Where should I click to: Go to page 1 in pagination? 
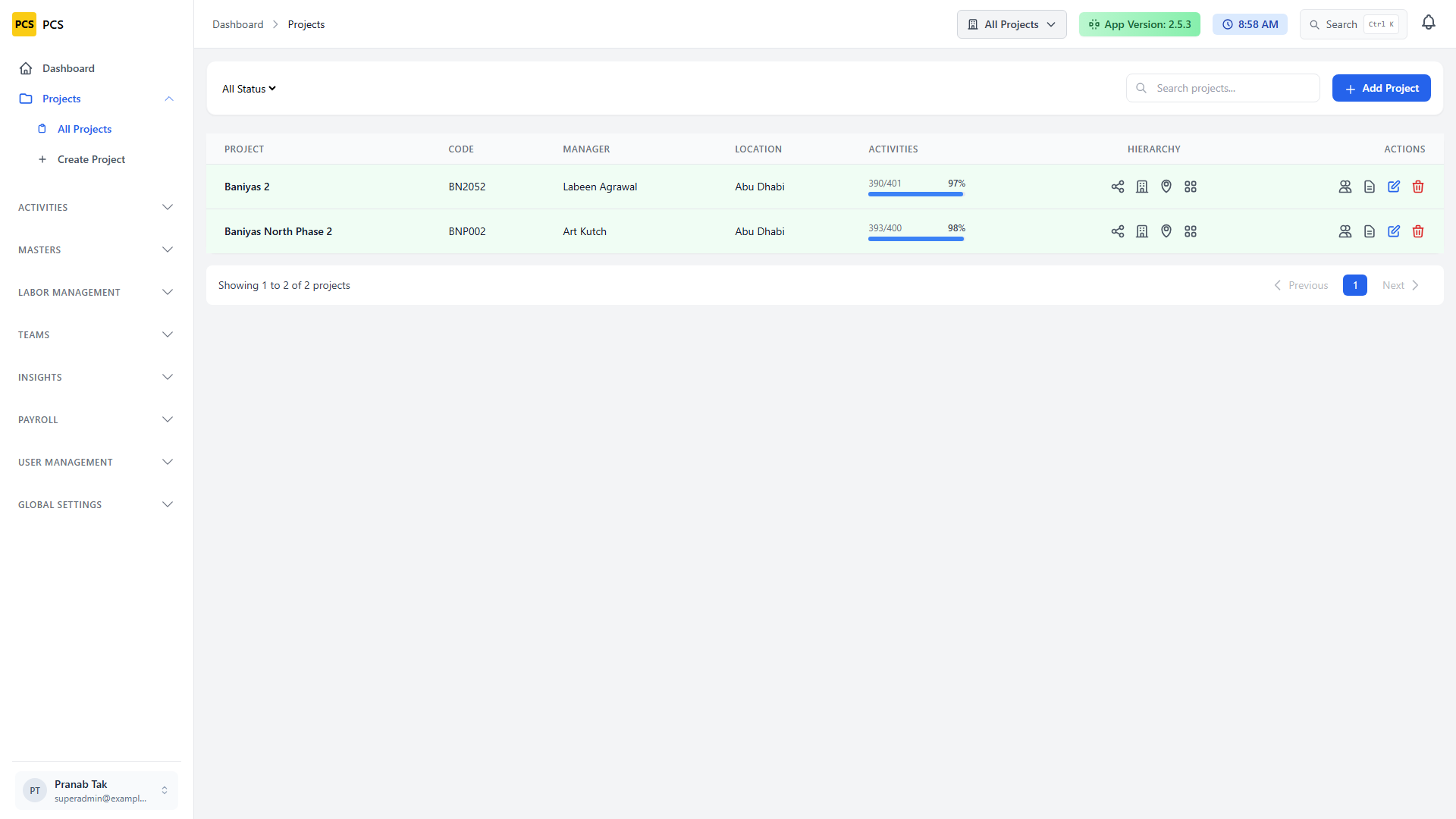pos(1354,285)
